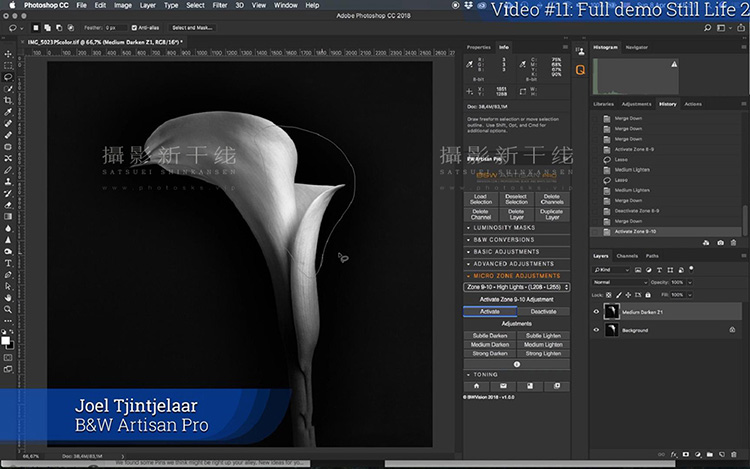Click the mail icon in Toning section

click(503, 386)
